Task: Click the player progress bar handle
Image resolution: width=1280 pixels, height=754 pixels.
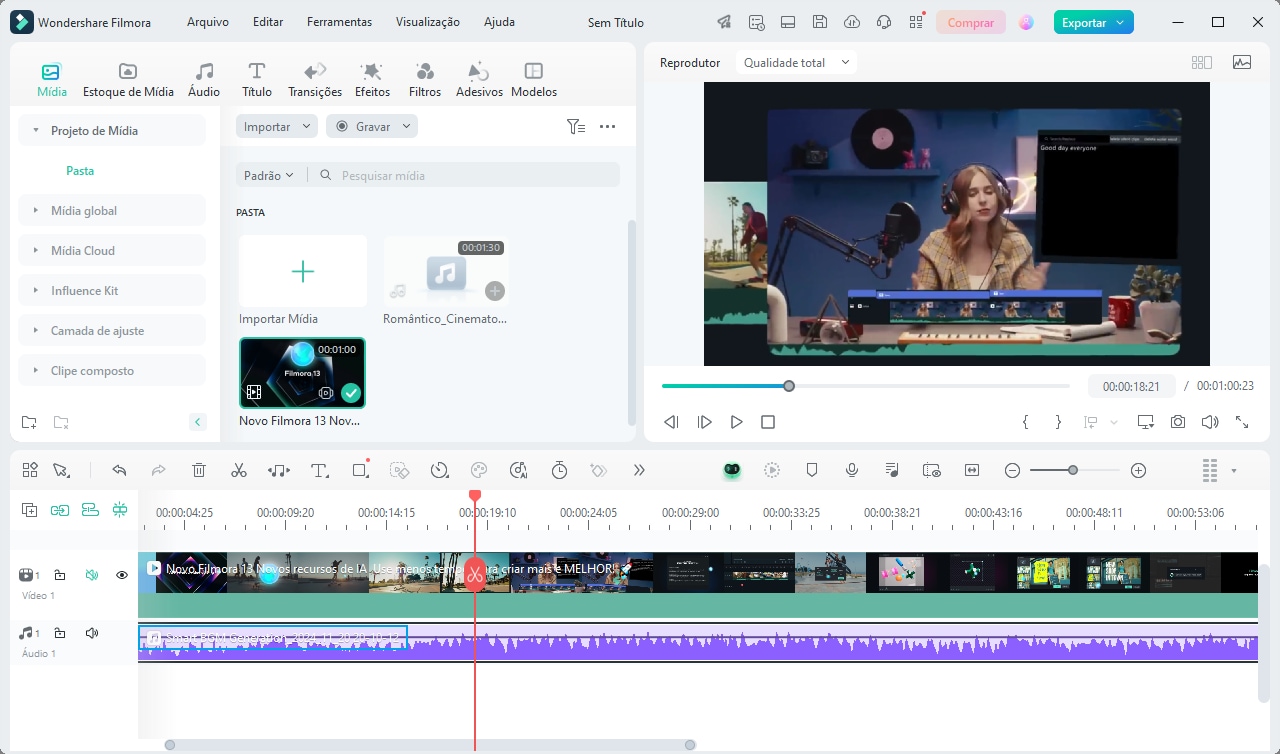Action: coord(789,386)
